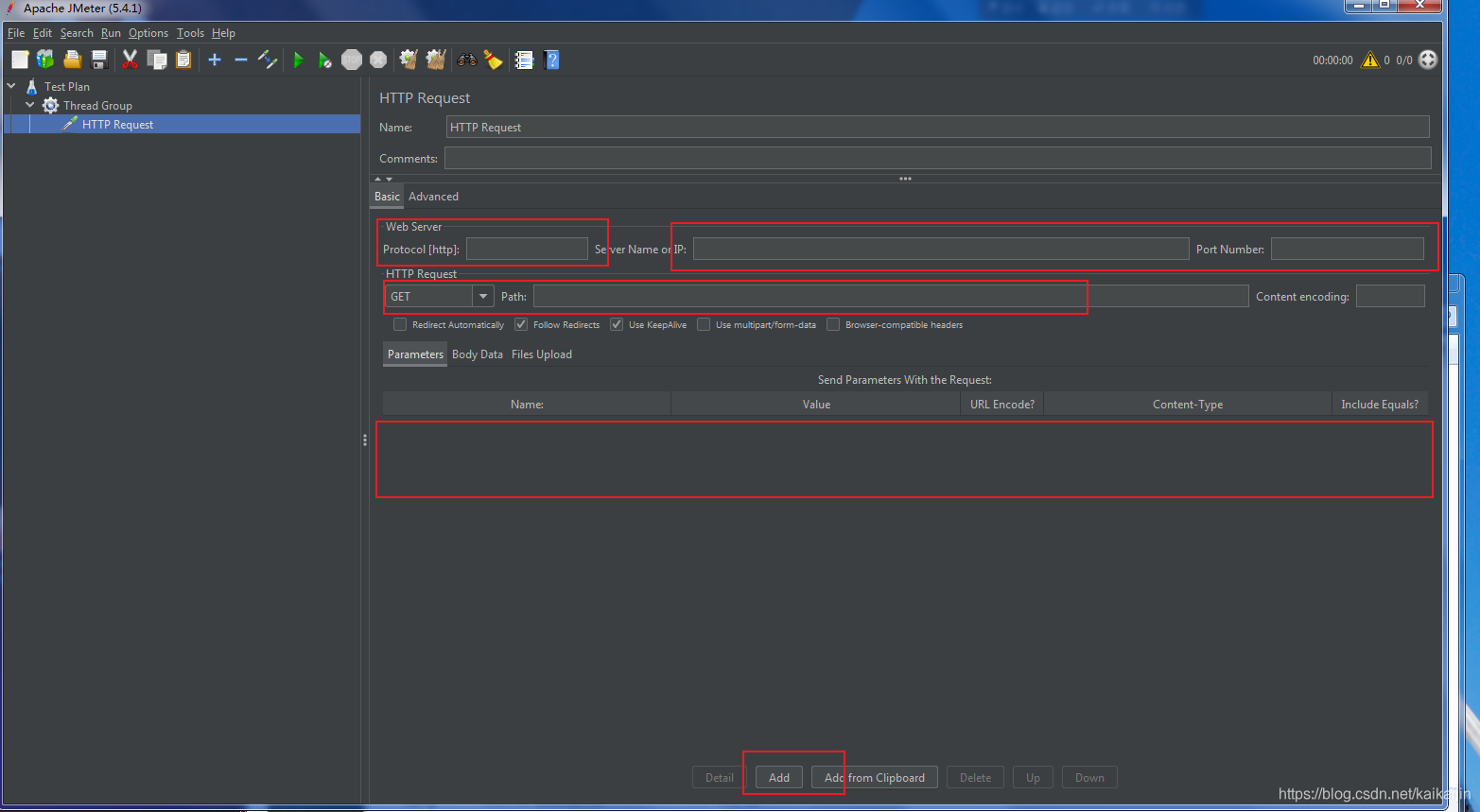
Task: Click the Stop test icon
Action: 352,60
